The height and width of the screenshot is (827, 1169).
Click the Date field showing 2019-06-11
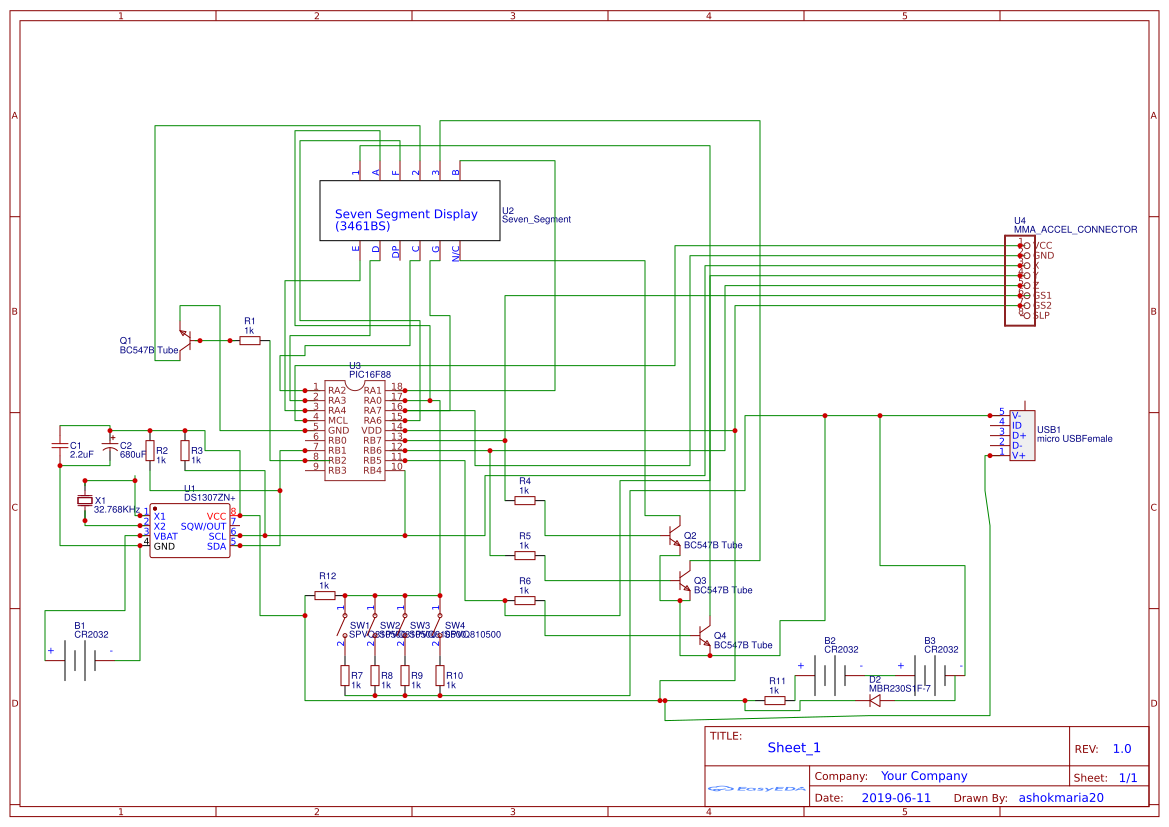tap(895, 797)
